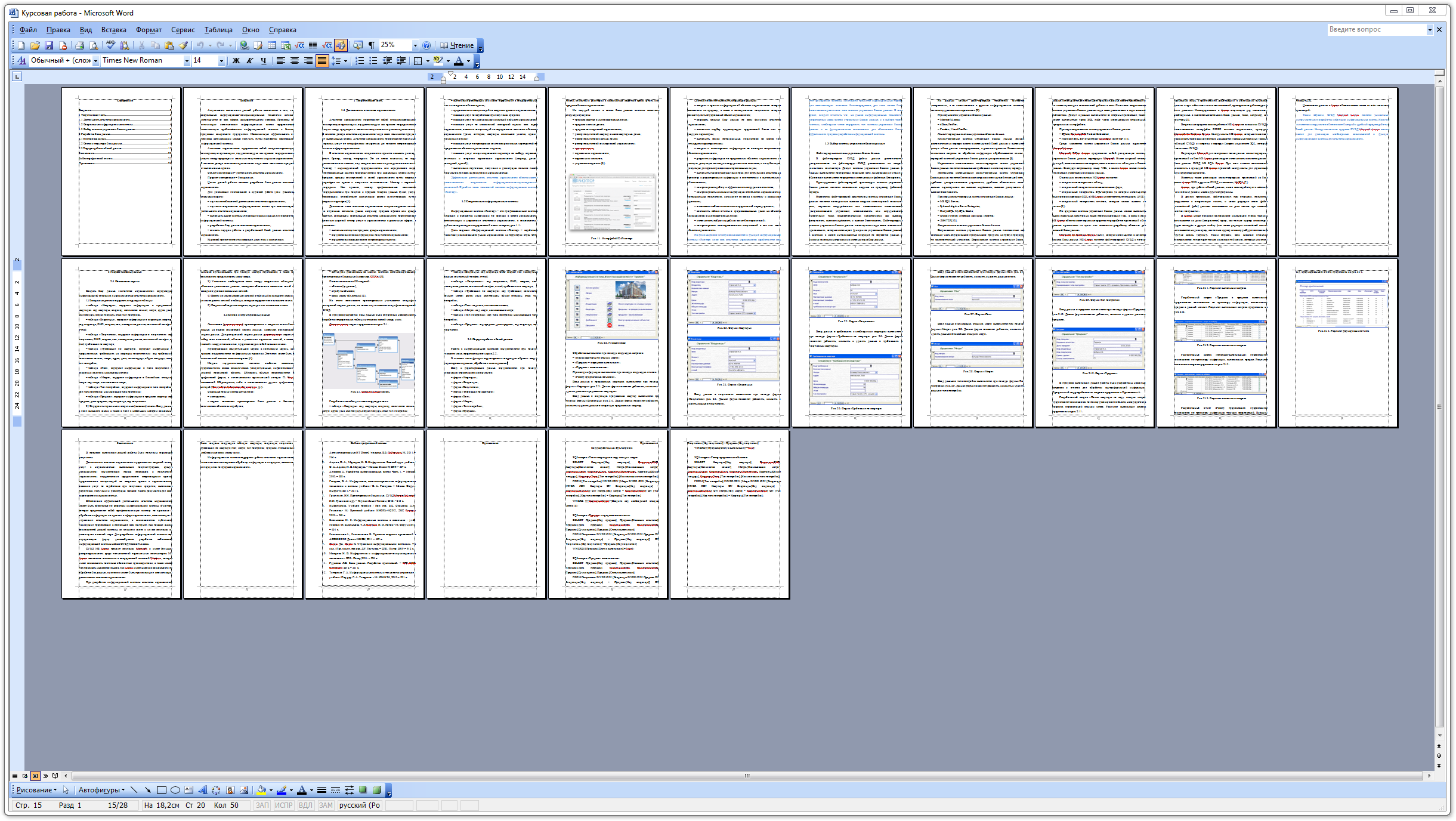The height and width of the screenshot is (821, 1456).
Task: Expand the Times New Roman font dropdown
Action: 187,60
